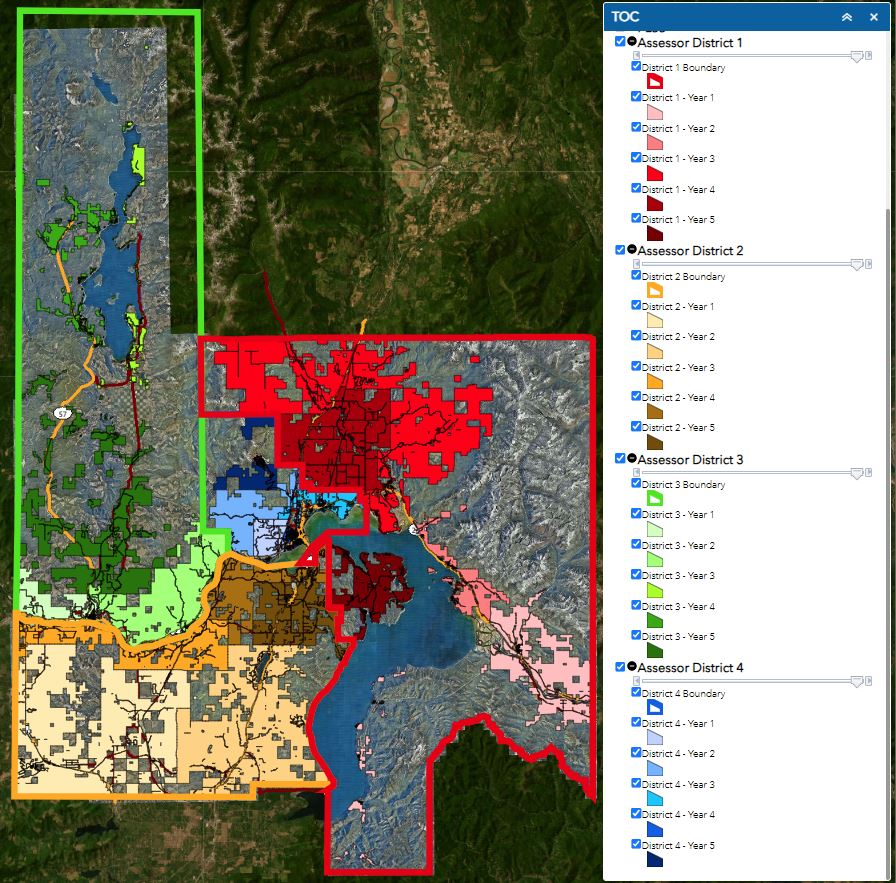Image resolution: width=896 pixels, height=883 pixels.
Task: Close the TOC panel
Action: [874, 16]
